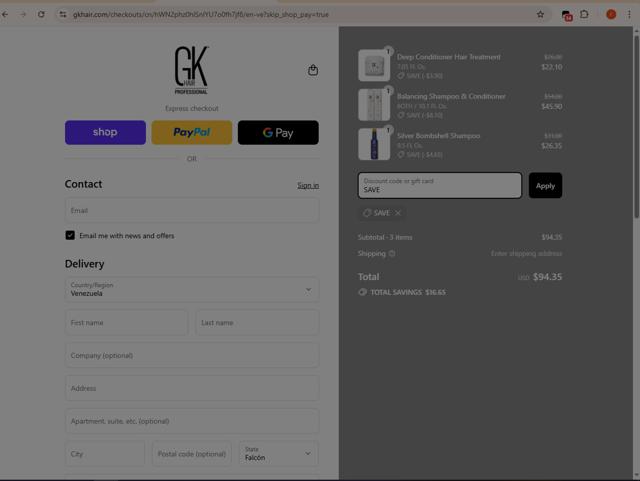Focus the Postal code (optional) field

(x=192, y=454)
